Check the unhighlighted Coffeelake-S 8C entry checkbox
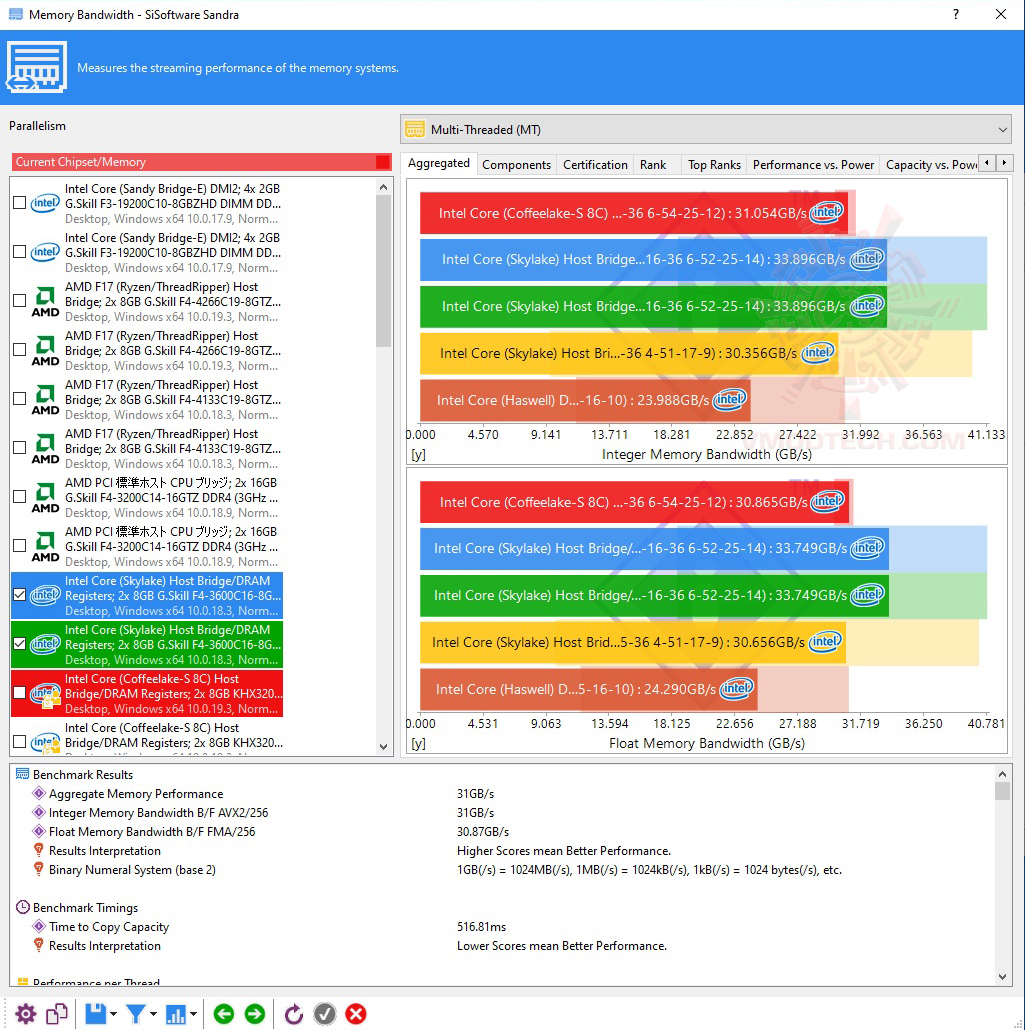 pyautogui.click(x=20, y=742)
